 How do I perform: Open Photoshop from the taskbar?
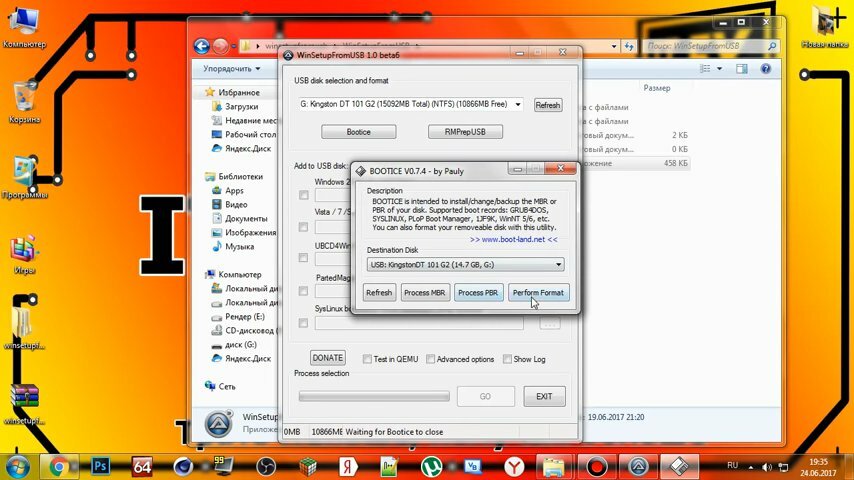[x=100, y=467]
